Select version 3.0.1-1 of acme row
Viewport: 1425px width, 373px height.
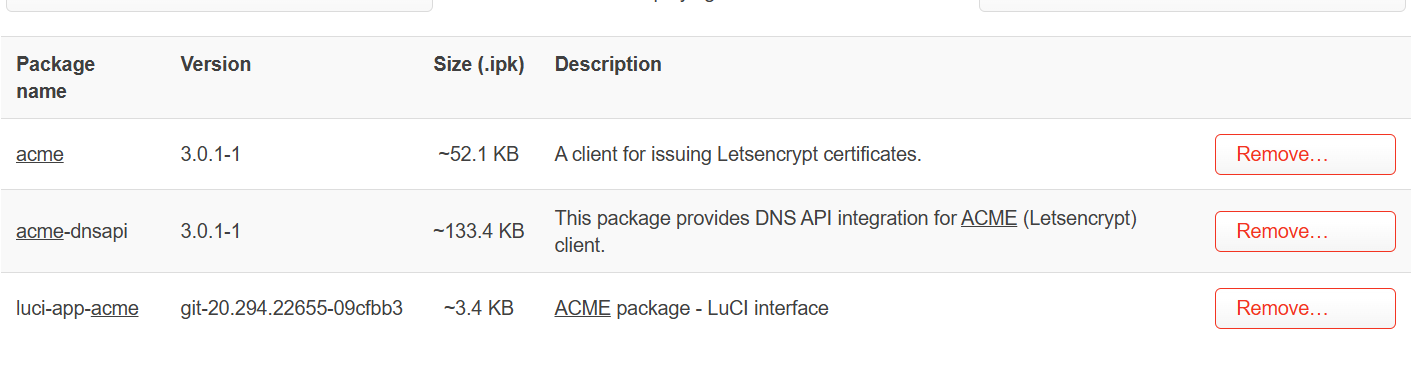210,154
